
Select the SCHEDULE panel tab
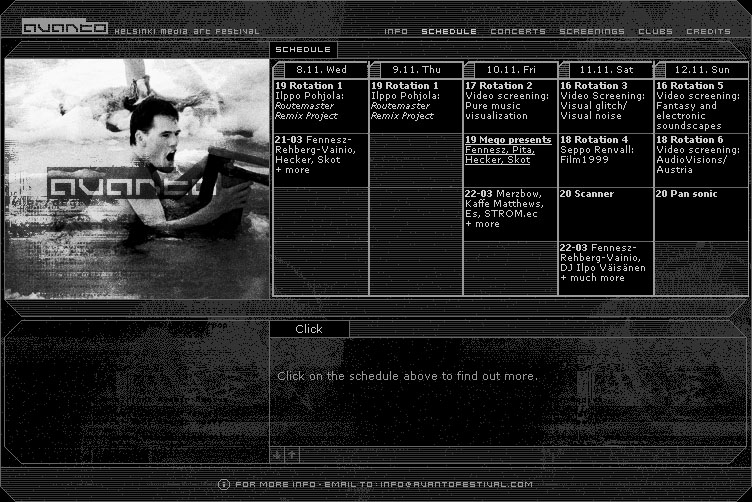[x=303, y=49]
